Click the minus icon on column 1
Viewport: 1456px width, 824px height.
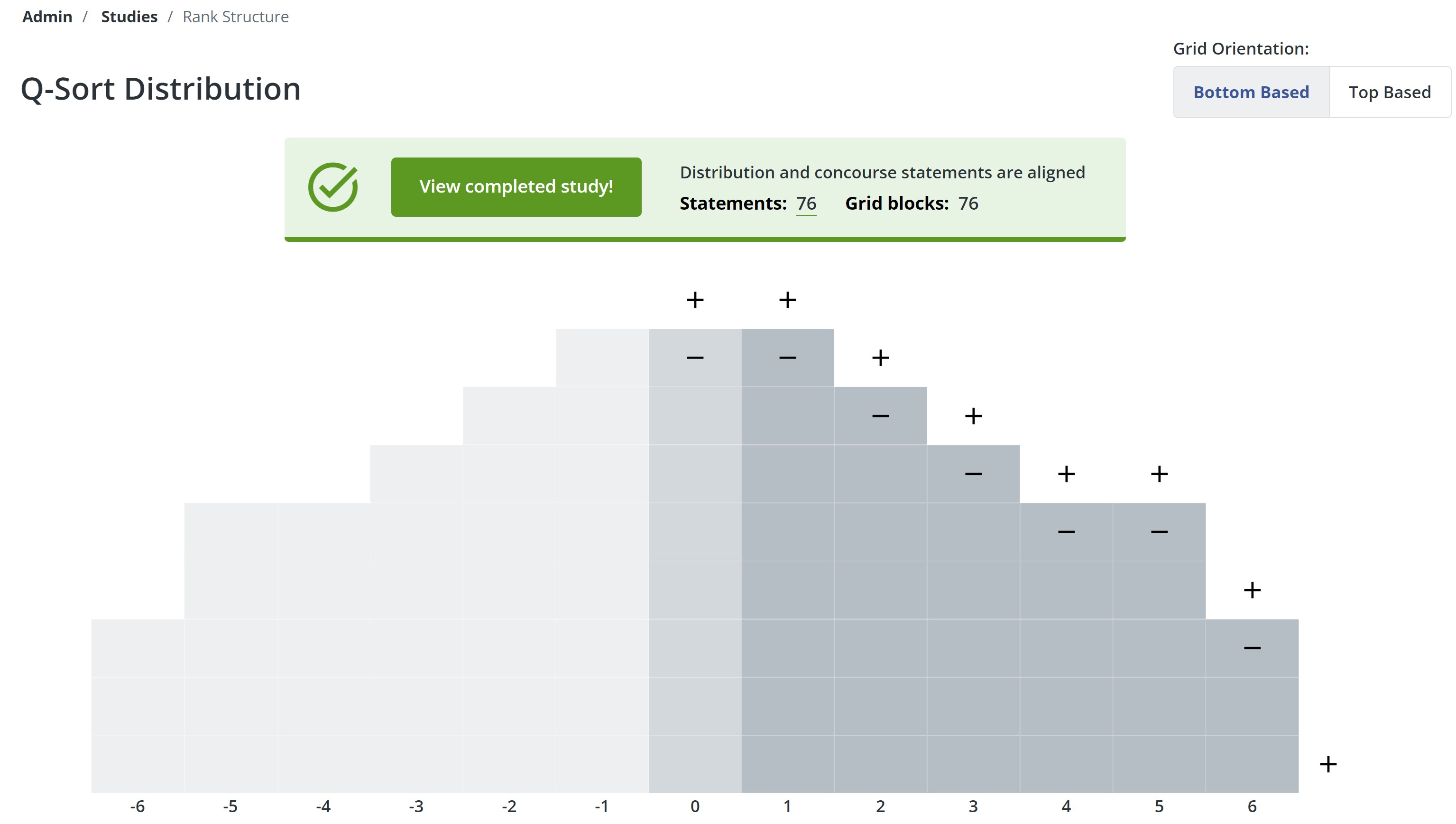(x=787, y=358)
